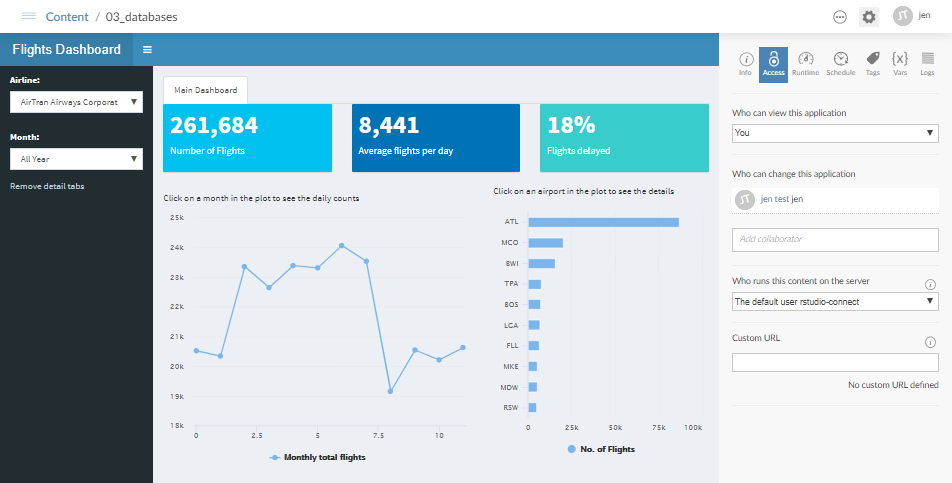Select the Main Dashboard tab
The image size is (952, 483).
coord(205,90)
